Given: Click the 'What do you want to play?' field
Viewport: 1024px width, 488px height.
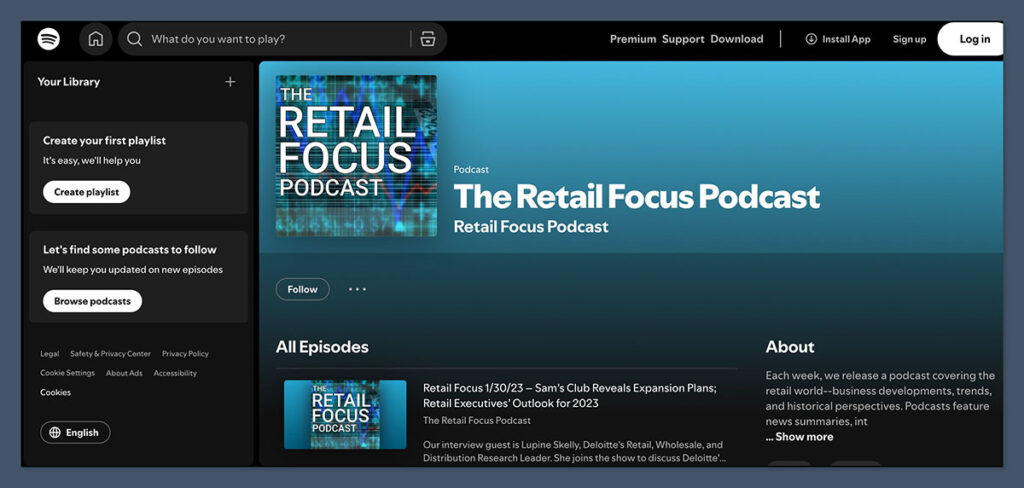Looking at the screenshot, I should [275, 39].
